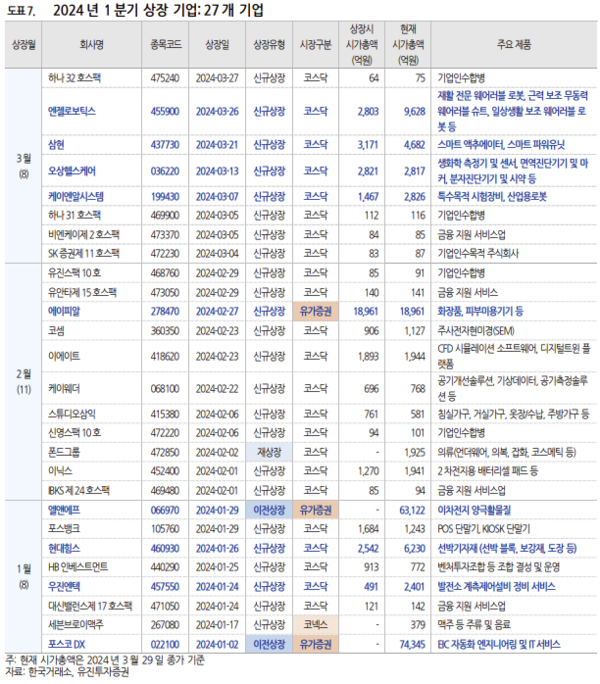Click stock code 036220
This screenshot has height=684, width=600.
(165, 171)
